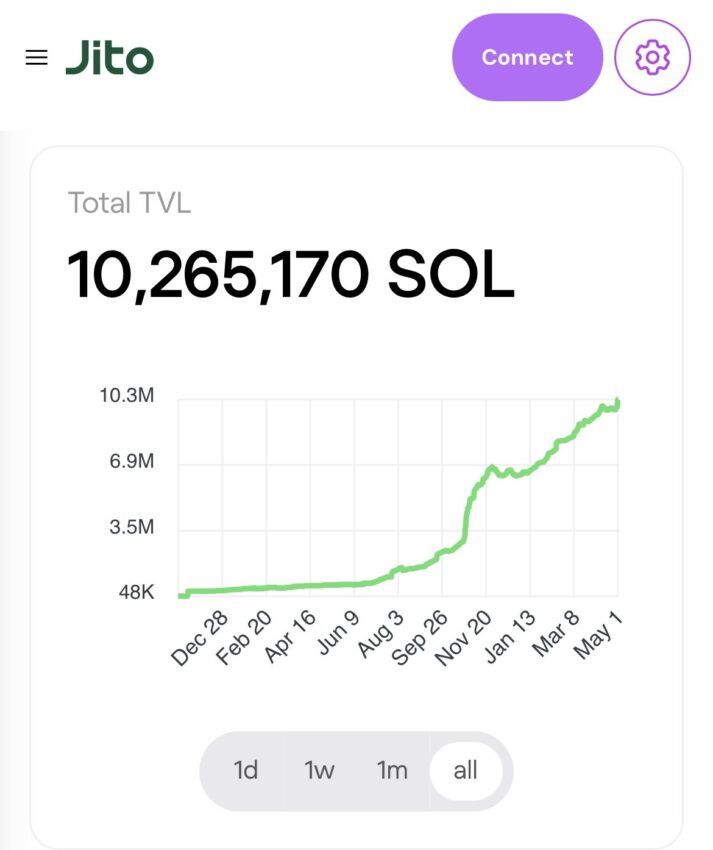Viewport: 713px width, 850px height.
Task: Click the Jito logo
Action: (x=110, y=58)
